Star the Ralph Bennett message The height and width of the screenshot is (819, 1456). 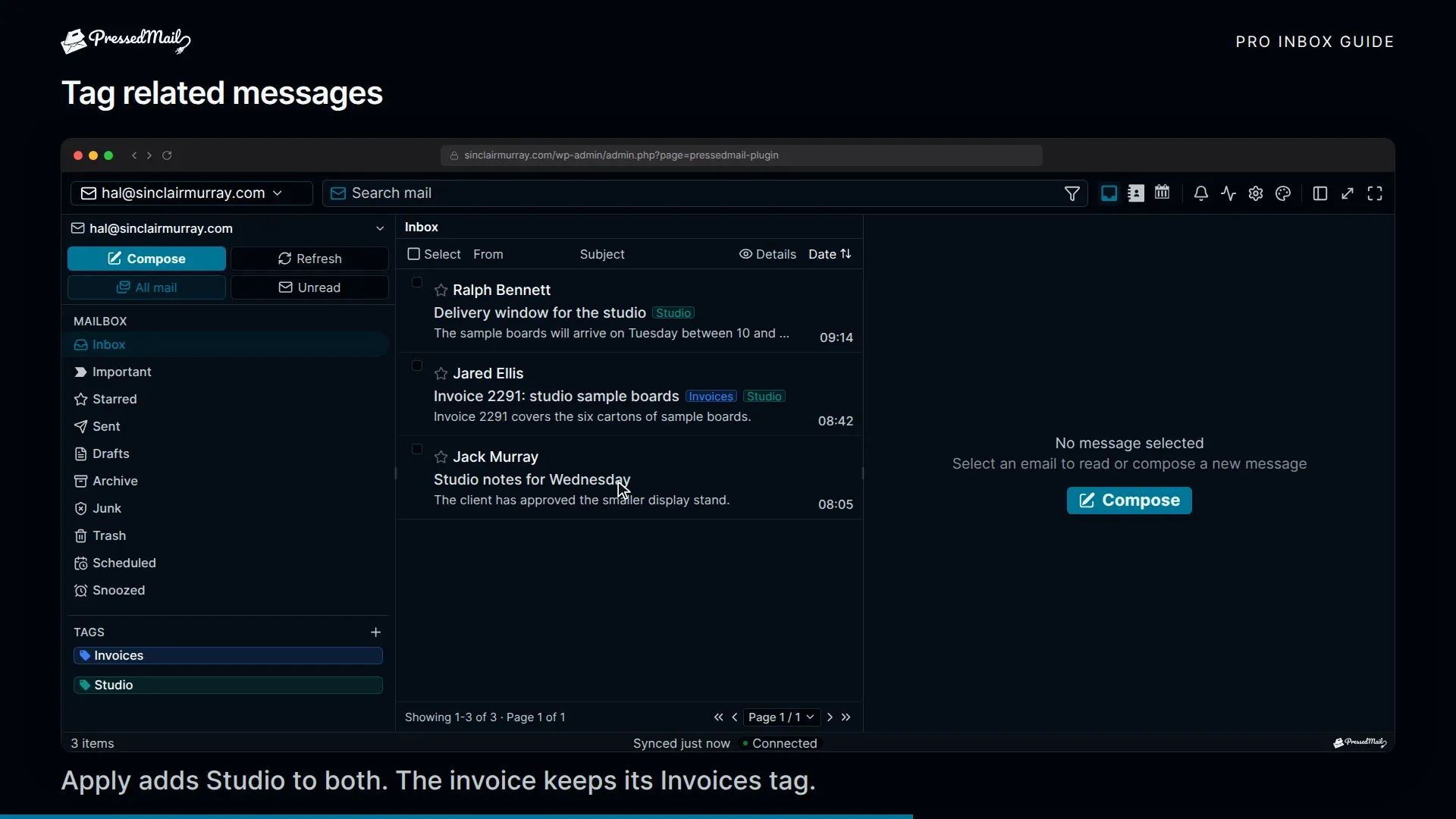tap(441, 290)
